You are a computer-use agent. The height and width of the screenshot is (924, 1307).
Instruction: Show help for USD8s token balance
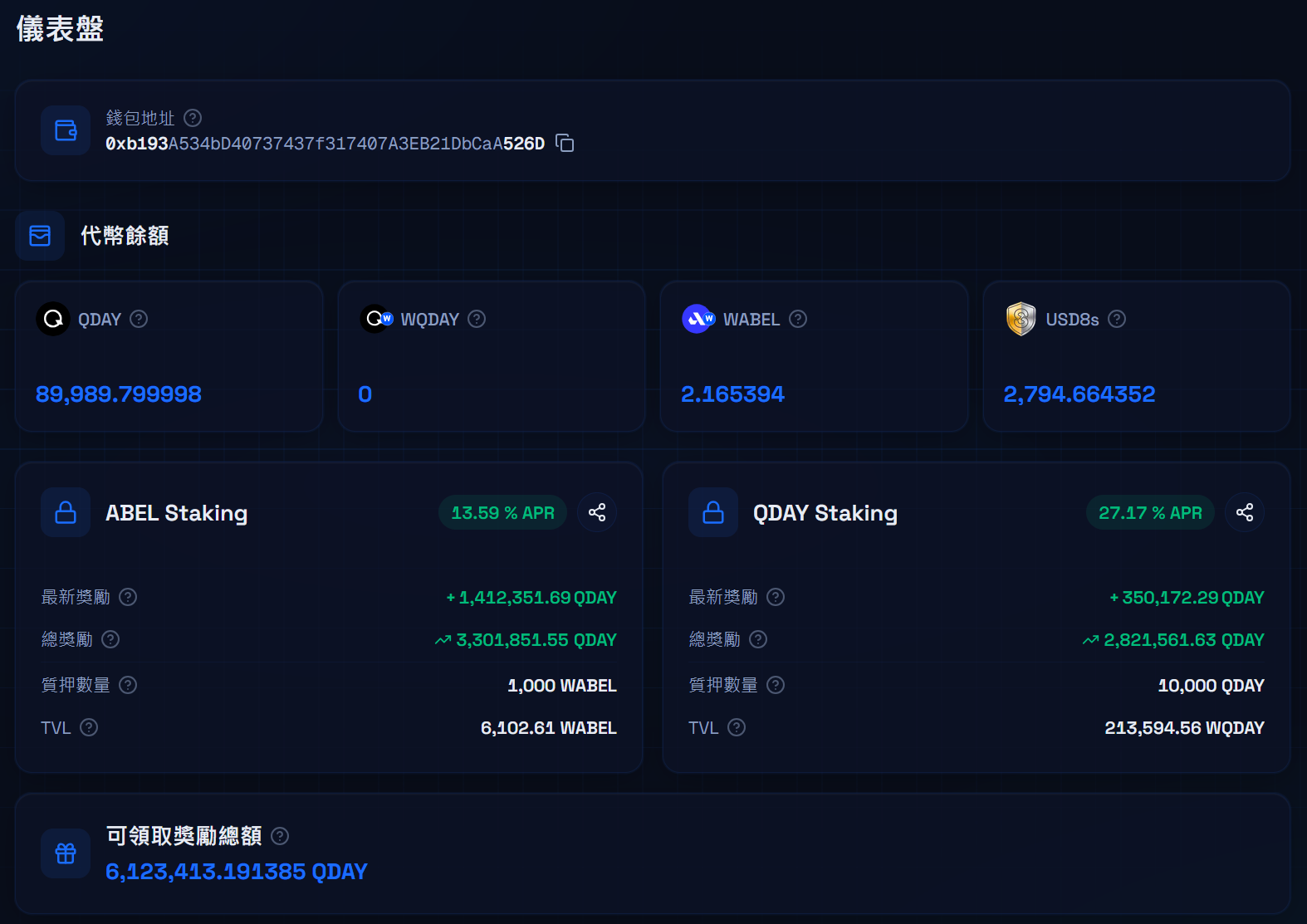point(1117,319)
